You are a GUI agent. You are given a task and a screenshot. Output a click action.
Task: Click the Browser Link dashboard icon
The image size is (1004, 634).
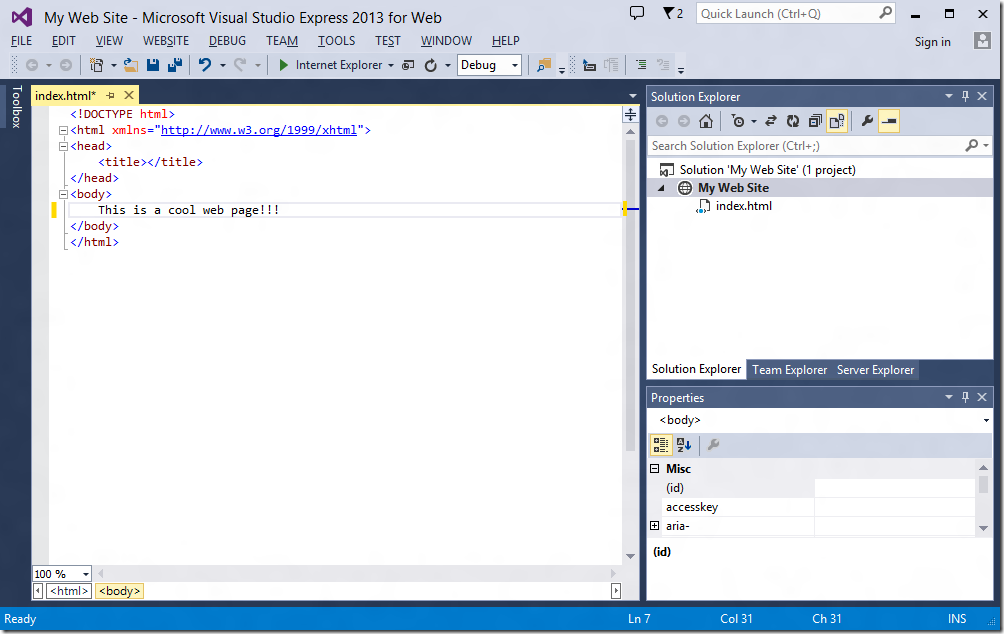[408, 65]
